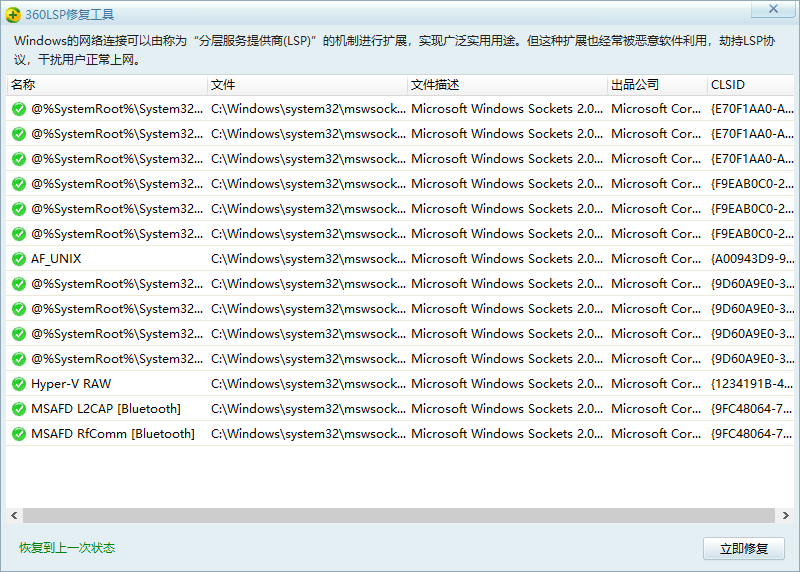Image resolution: width=800 pixels, height=572 pixels.
Task: Click green check icon of MSAFD RfComm row
Action: tap(19, 434)
